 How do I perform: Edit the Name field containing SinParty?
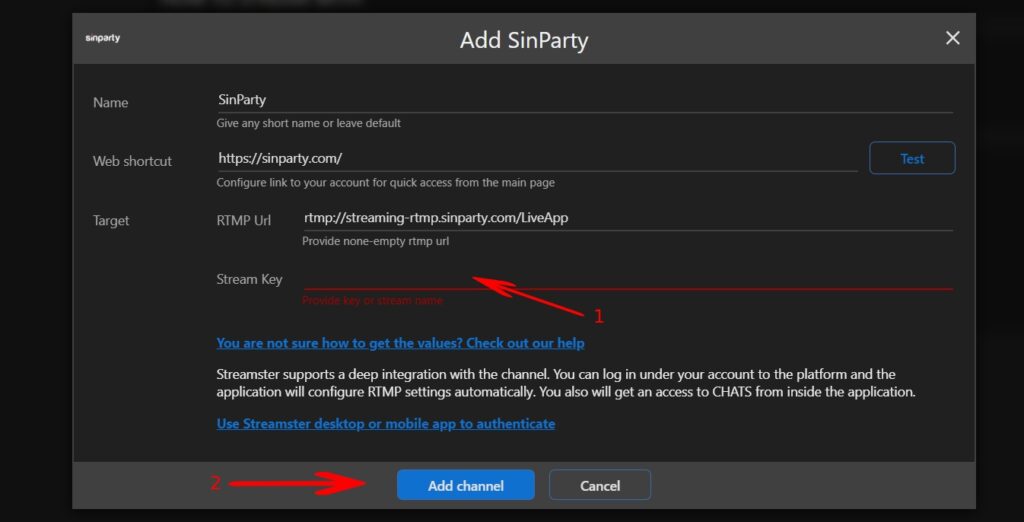[584, 100]
